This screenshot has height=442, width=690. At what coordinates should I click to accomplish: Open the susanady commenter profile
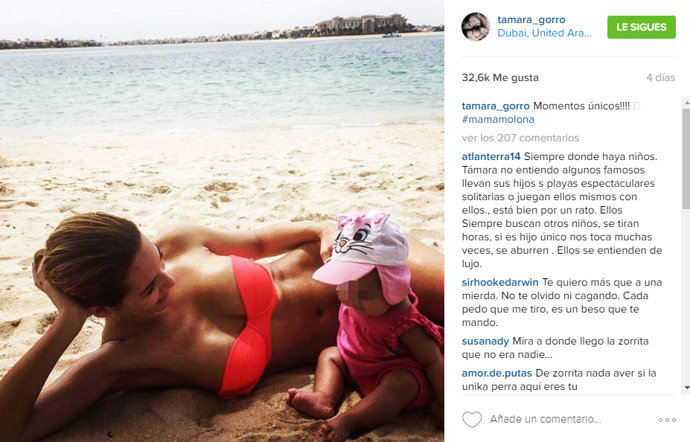[x=485, y=341]
